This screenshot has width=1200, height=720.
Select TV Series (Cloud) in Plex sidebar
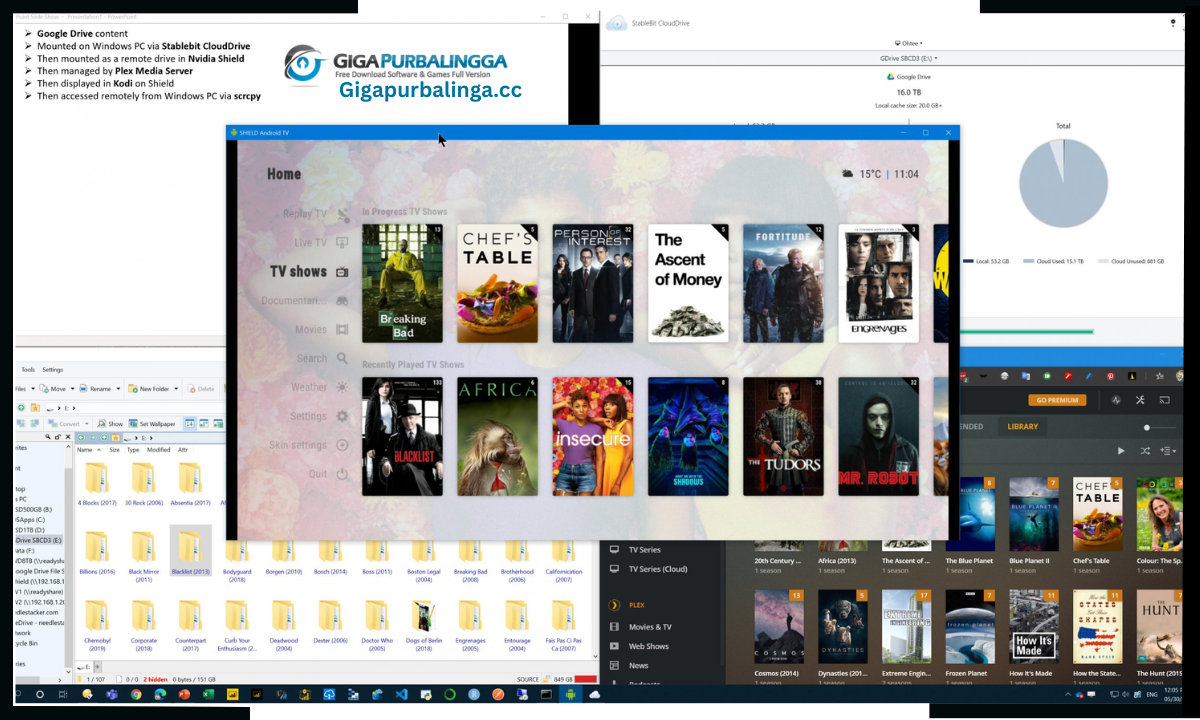(658, 569)
